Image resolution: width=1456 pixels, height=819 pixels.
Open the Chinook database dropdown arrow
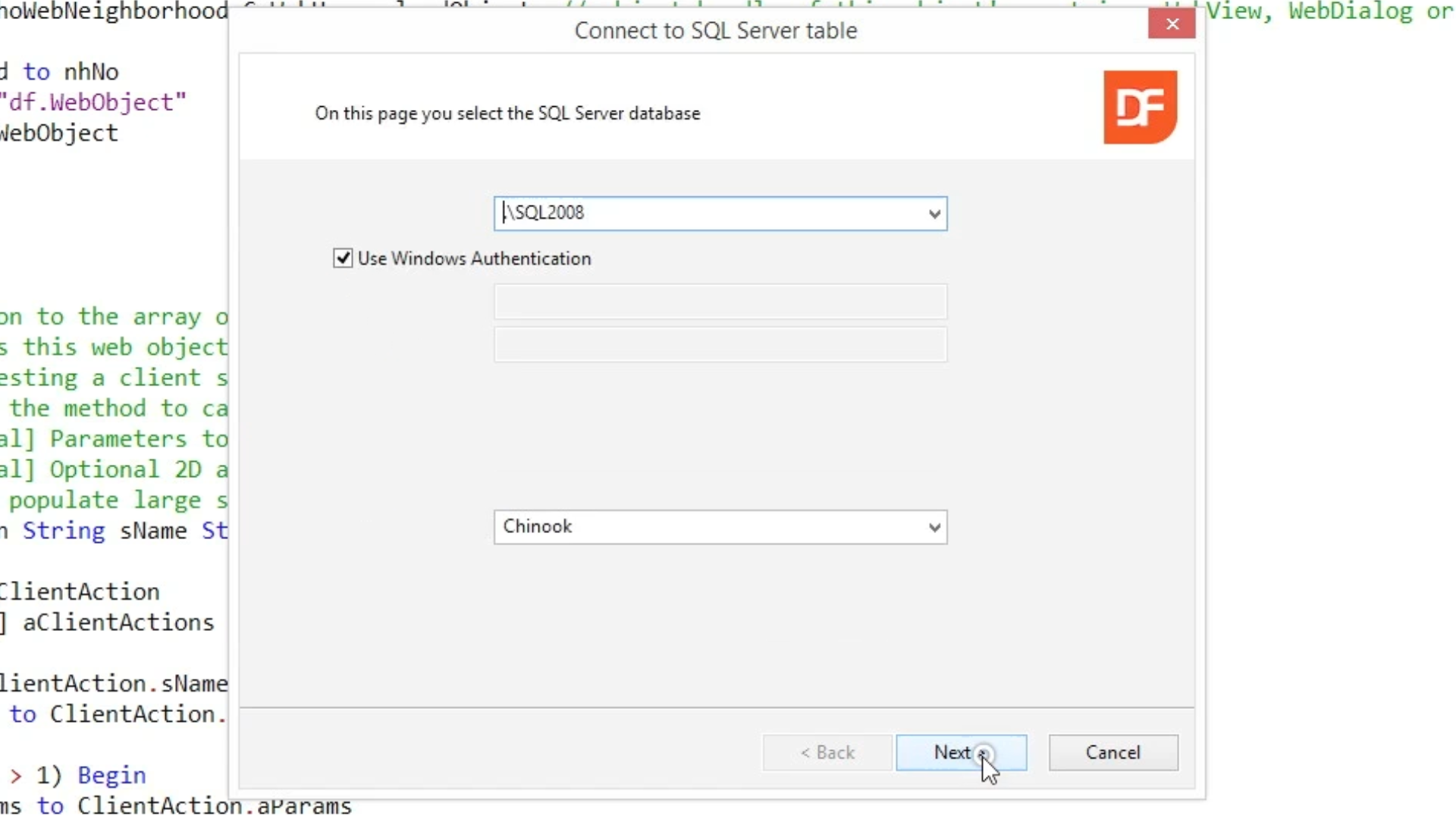click(934, 527)
